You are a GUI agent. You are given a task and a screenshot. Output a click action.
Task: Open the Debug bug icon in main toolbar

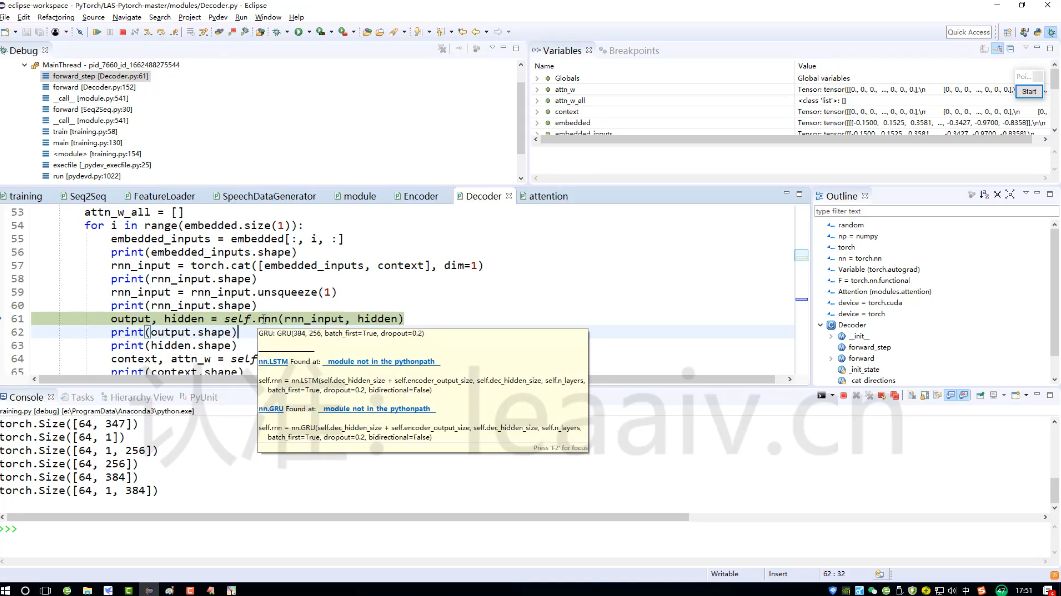tap(276, 32)
